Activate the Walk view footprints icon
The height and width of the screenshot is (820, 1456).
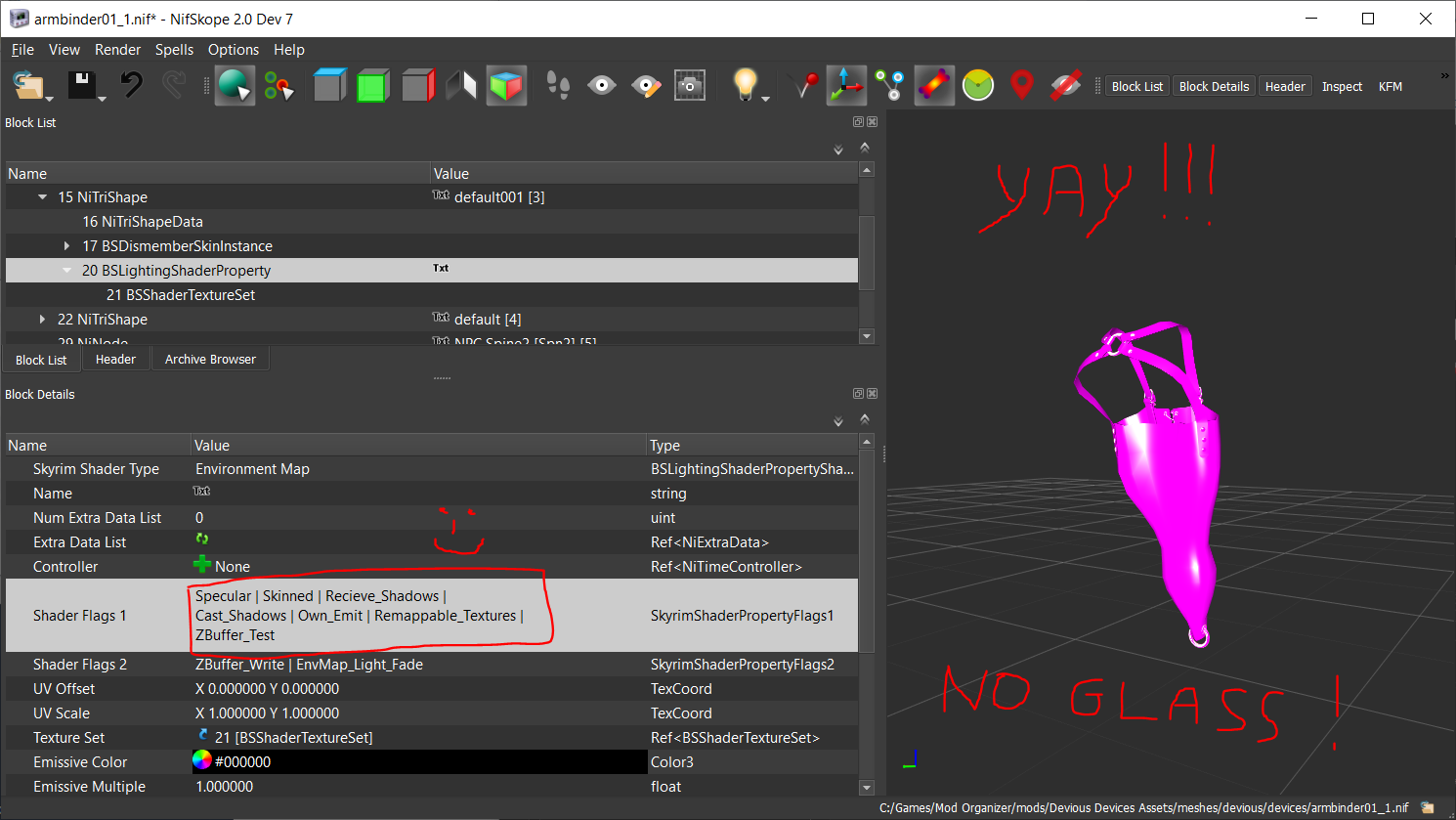[558, 86]
